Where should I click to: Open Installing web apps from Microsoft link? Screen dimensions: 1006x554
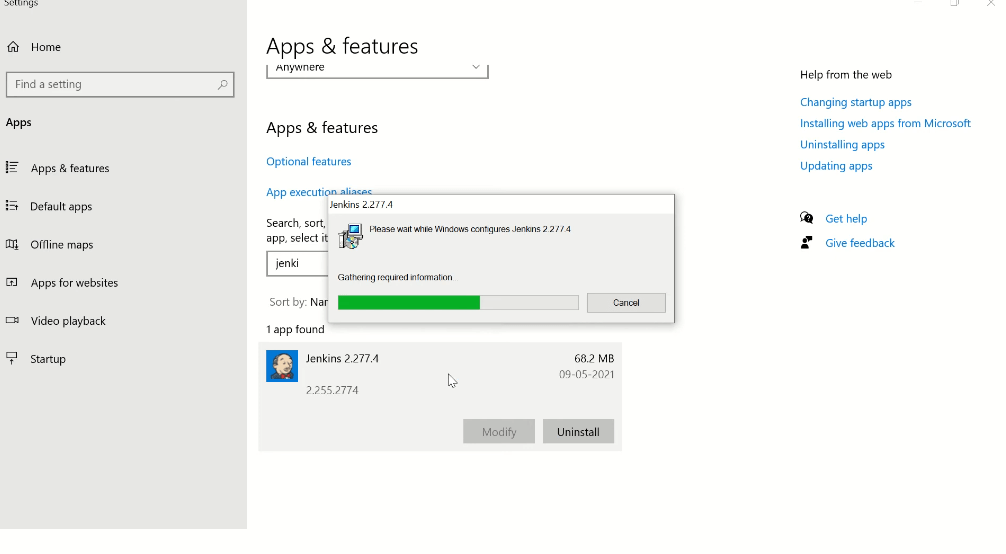[885, 123]
